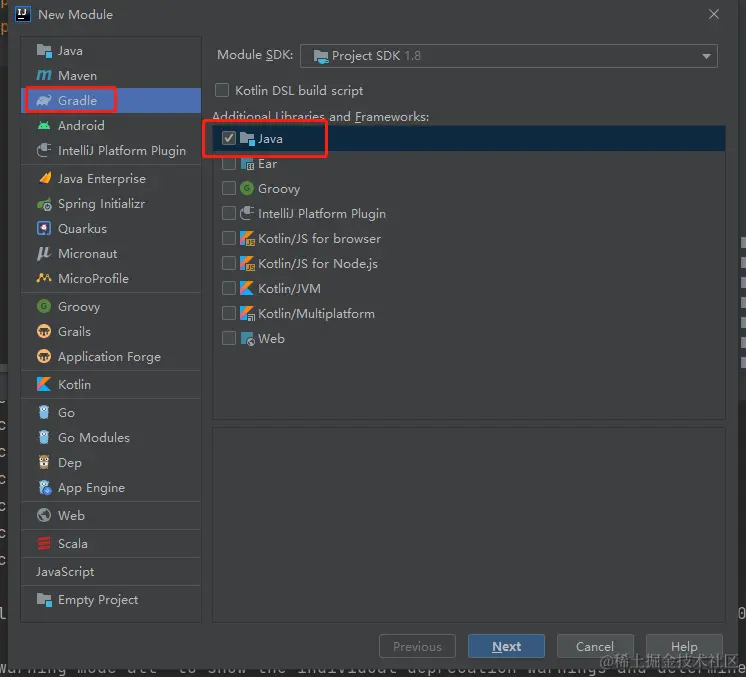Enable Kotlin DSL build script checkbox

pyautogui.click(x=222, y=90)
